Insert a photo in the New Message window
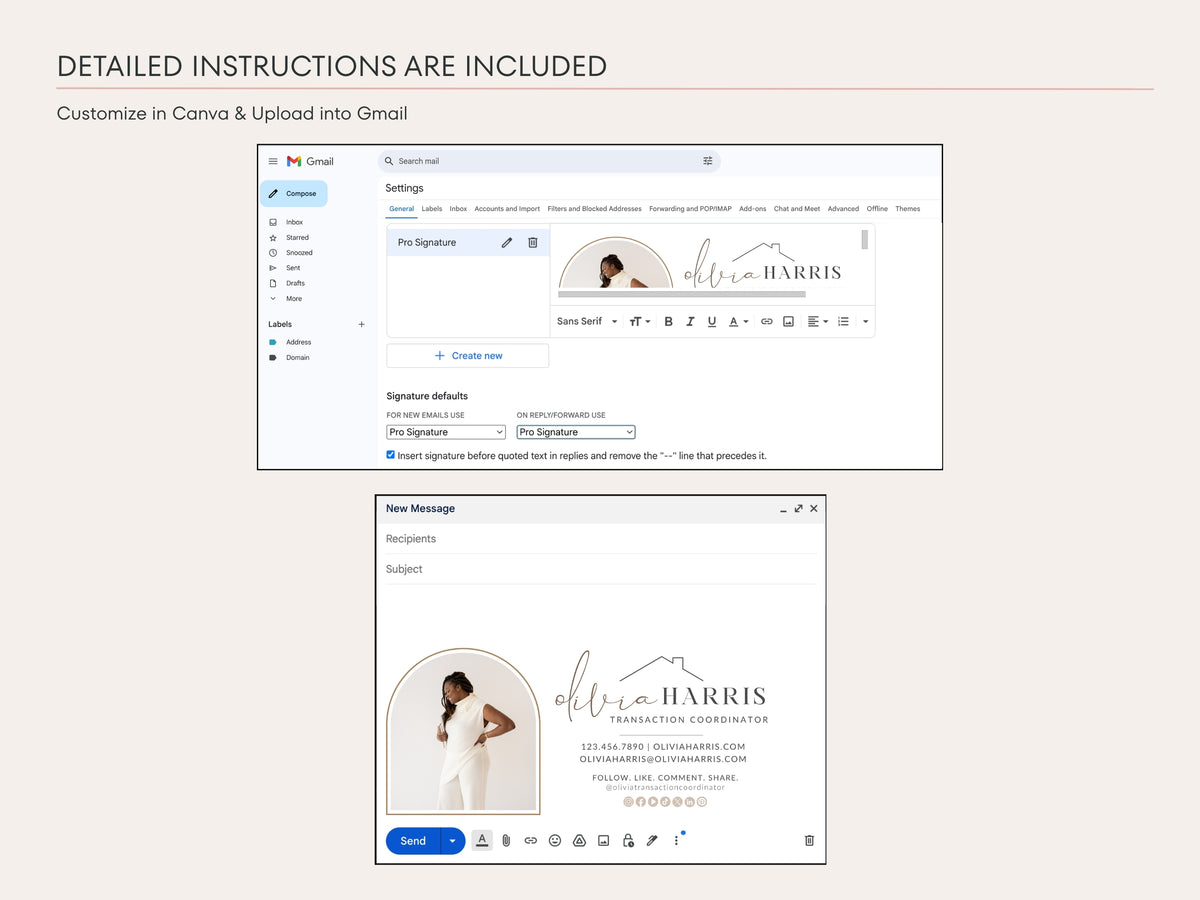 click(603, 841)
